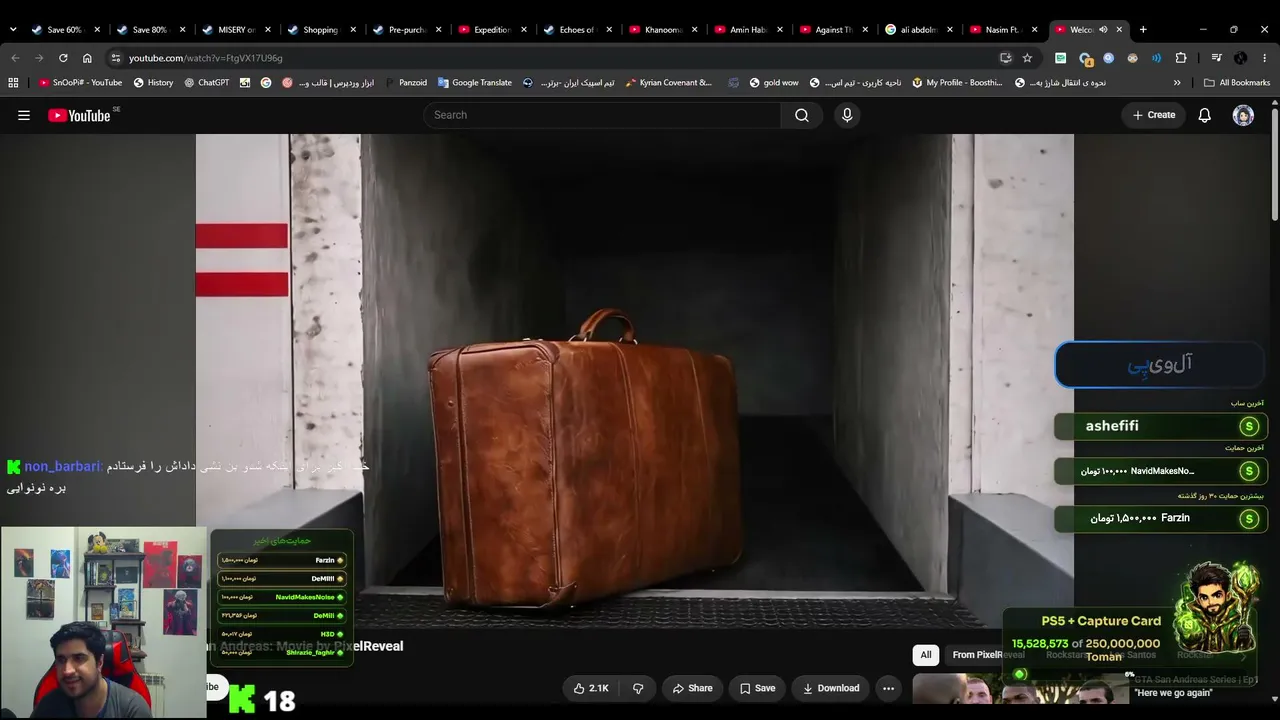Switch to the 'Save 60%' tab
This screenshot has height=720, width=1280.
pos(65,30)
